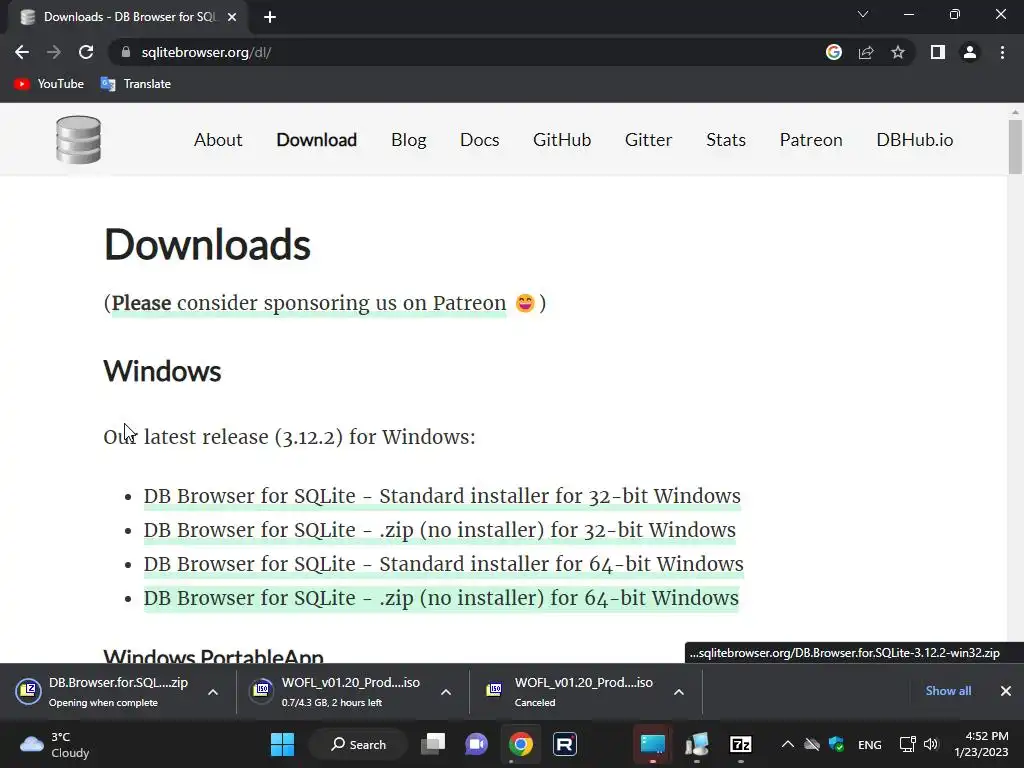Open the blue screen app in taskbar
This screenshot has width=1024, height=768.
tap(652, 744)
